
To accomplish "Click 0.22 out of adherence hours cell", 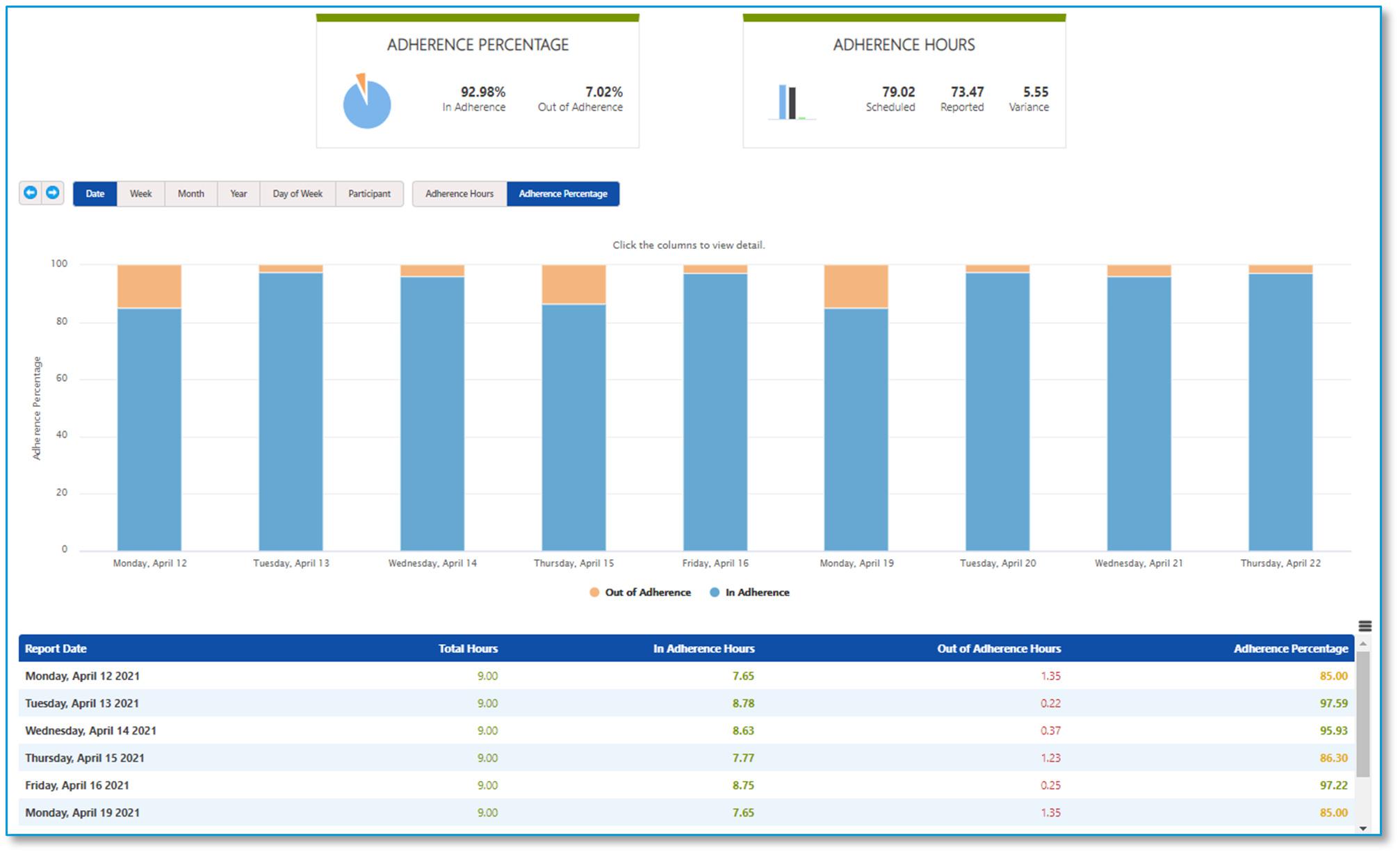I will tap(1050, 703).
